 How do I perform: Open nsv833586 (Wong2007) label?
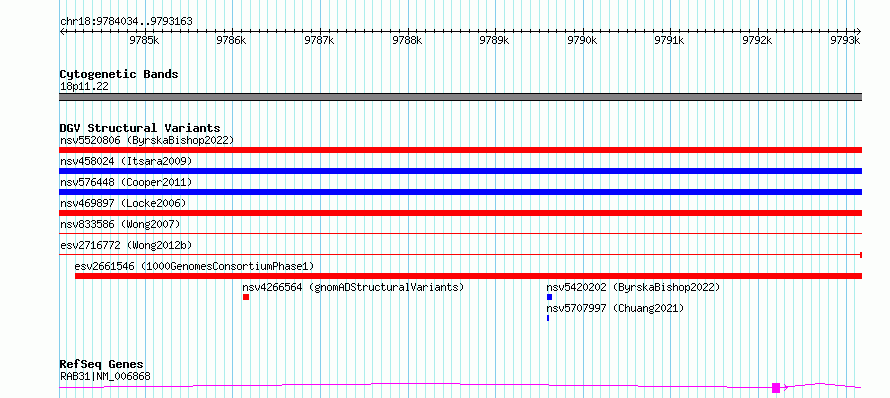point(120,224)
